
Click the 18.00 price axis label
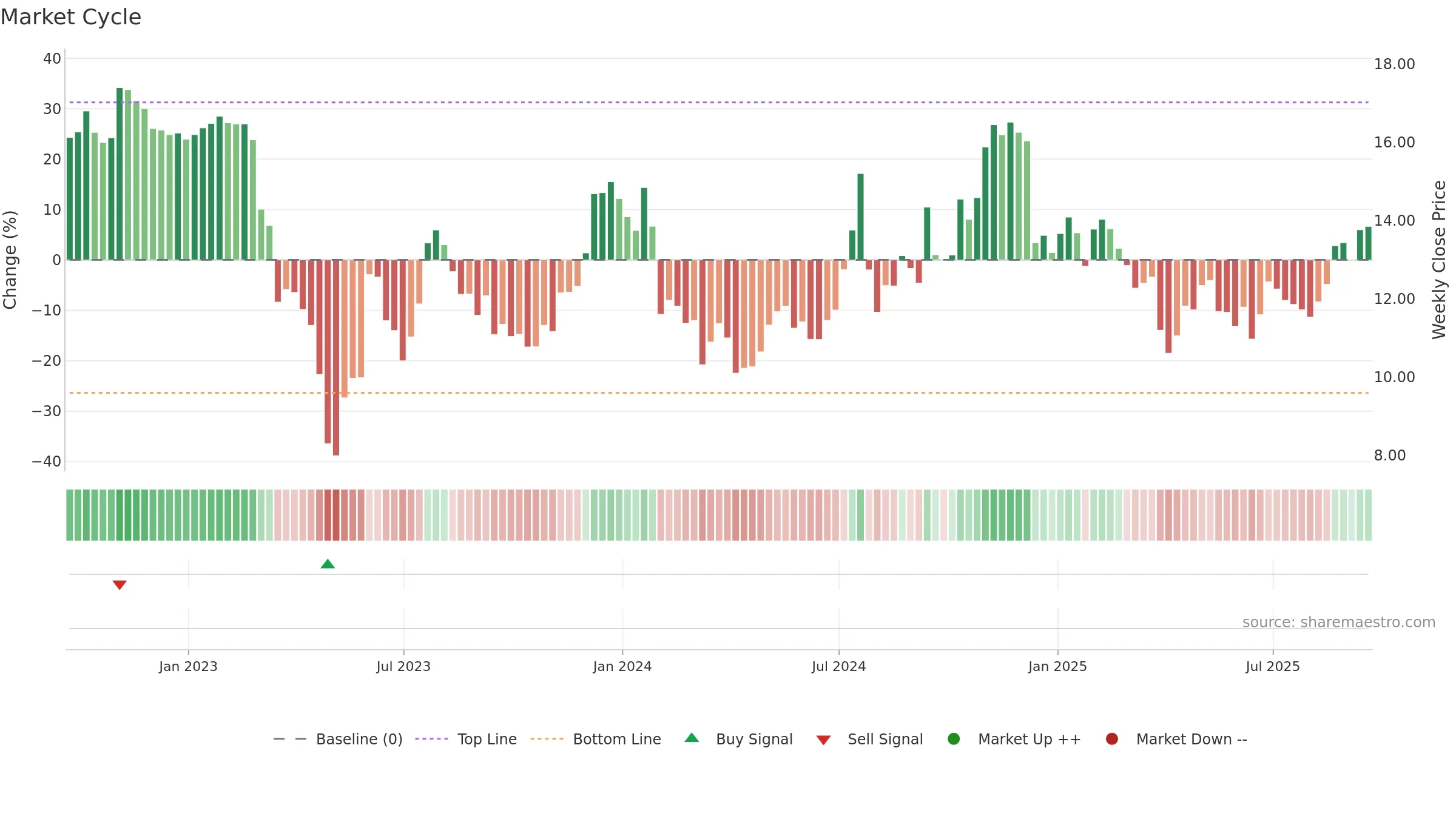1394,64
